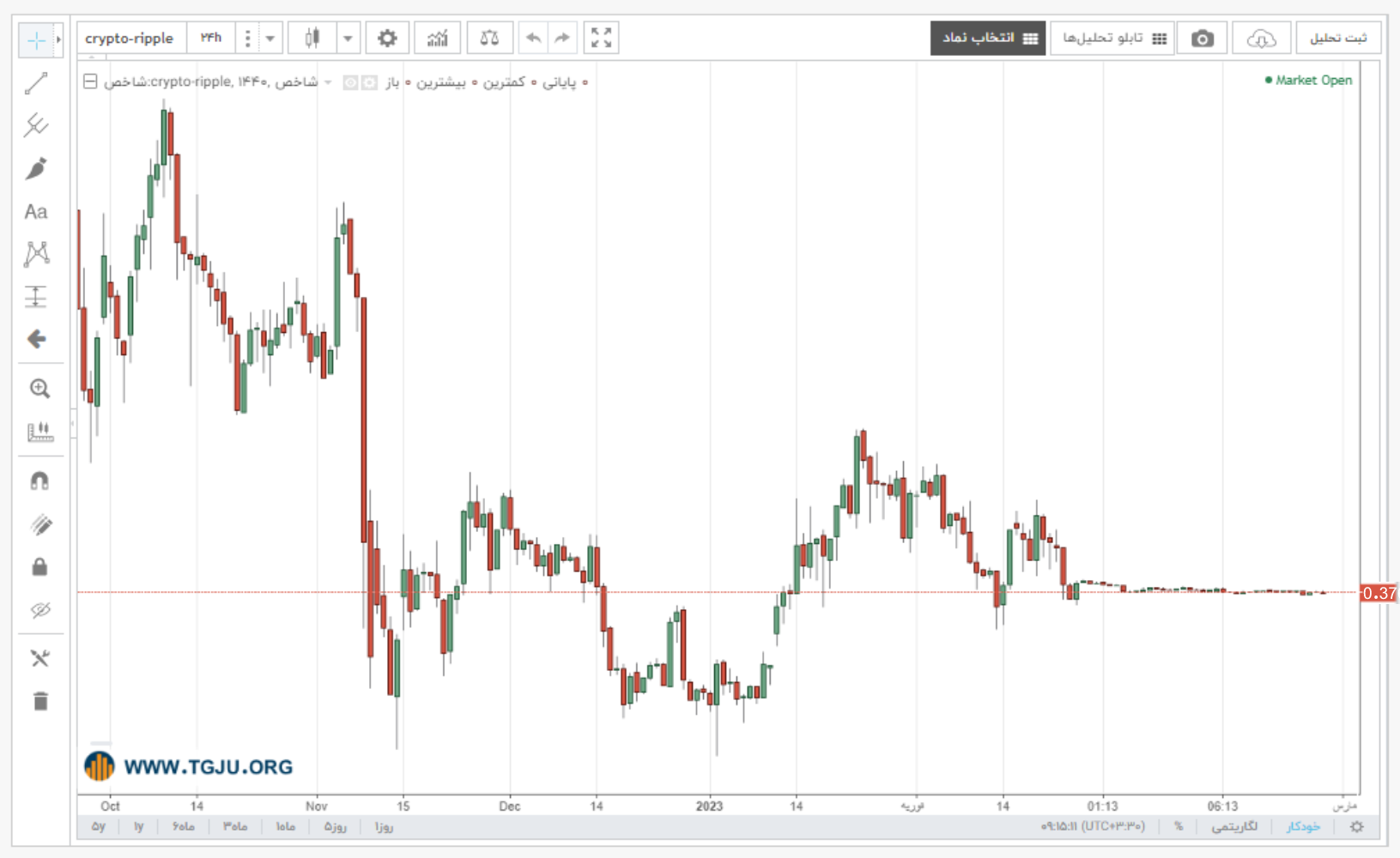Select the ۶ماه time range
This screenshot has width=1400, height=858.
click(183, 826)
